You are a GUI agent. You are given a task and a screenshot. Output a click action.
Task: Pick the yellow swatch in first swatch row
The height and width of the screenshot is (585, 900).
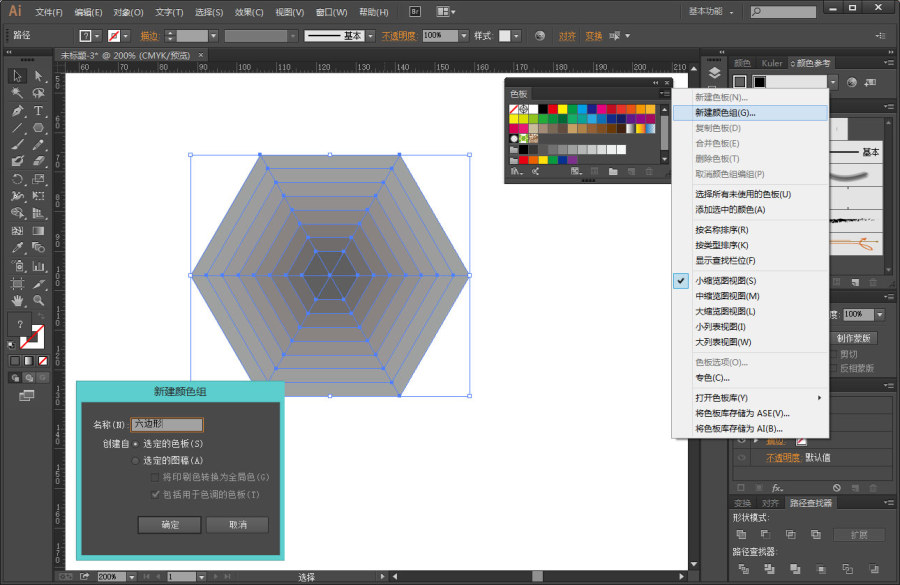click(x=562, y=109)
